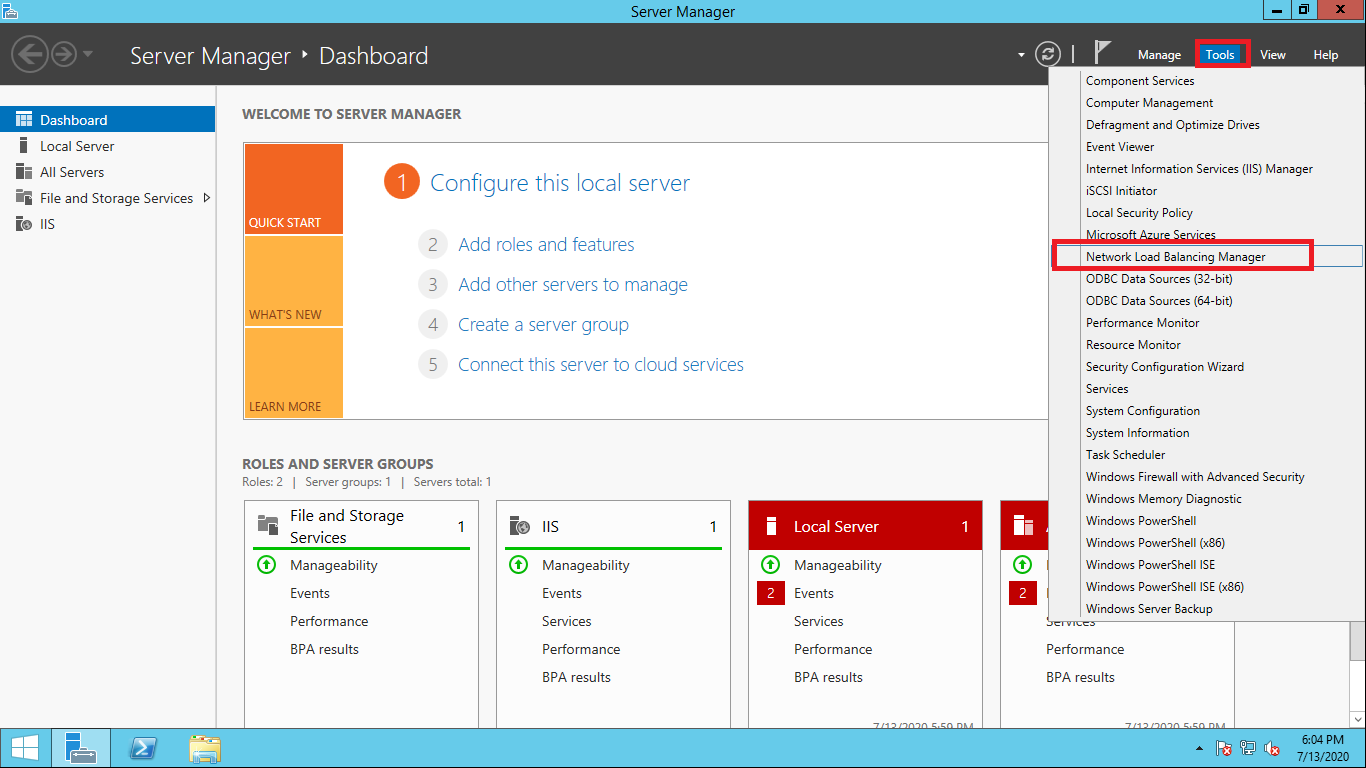Open File Explorer from the taskbar
1366x768 pixels.
(x=205, y=748)
